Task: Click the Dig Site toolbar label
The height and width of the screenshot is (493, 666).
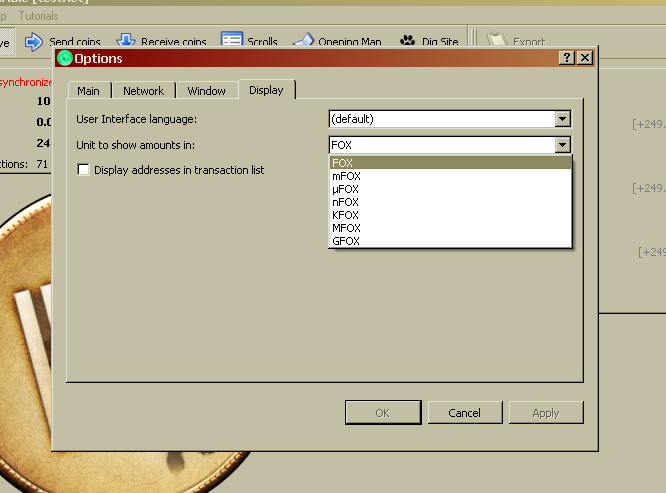Action: click(x=440, y=42)
